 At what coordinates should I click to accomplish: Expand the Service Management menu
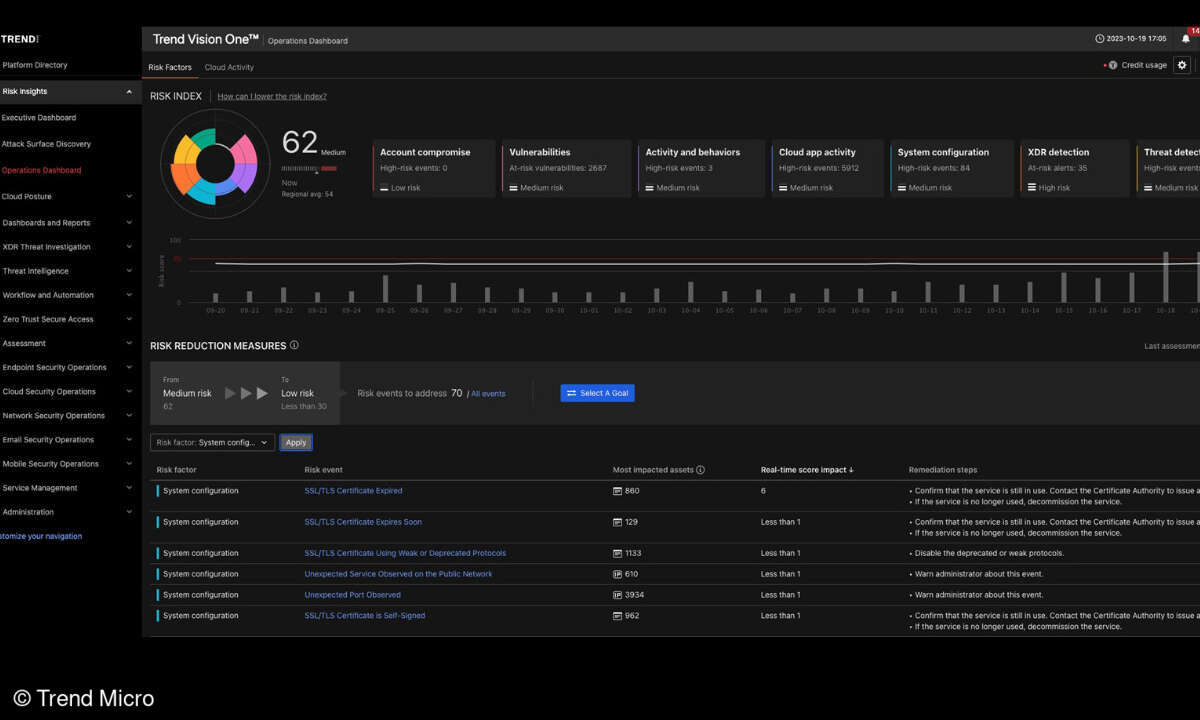tap(129, 488)
